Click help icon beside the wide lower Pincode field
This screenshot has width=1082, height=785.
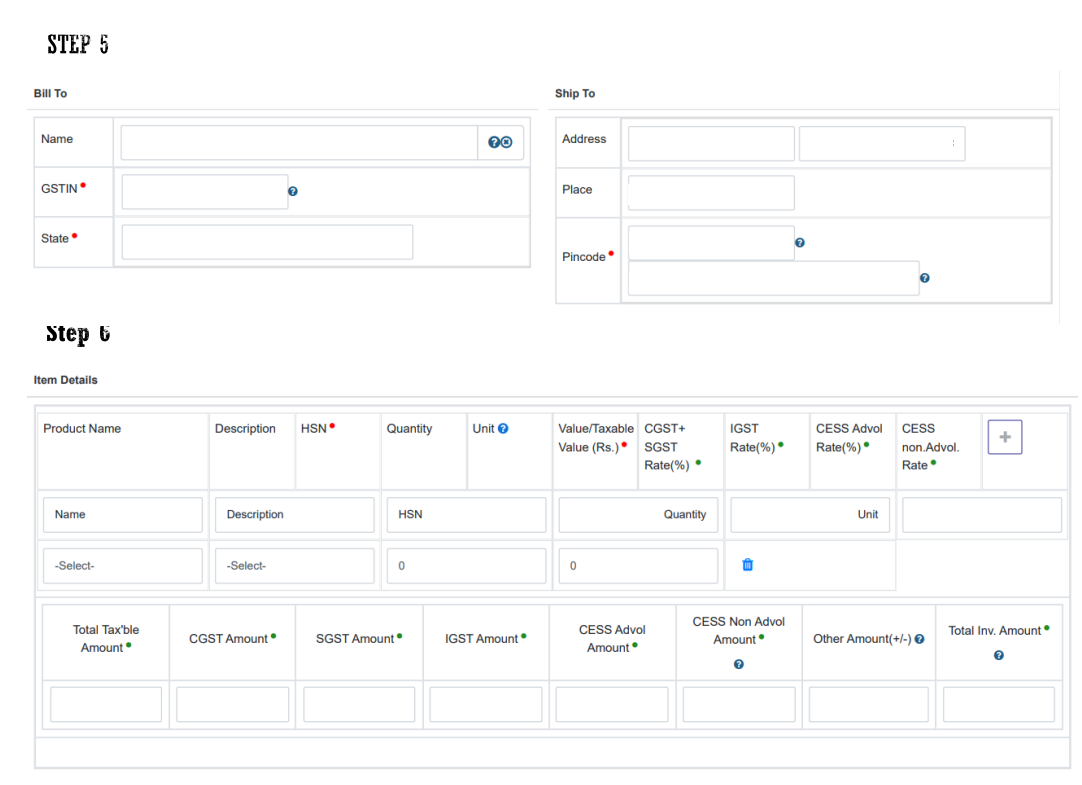point(924,279)
